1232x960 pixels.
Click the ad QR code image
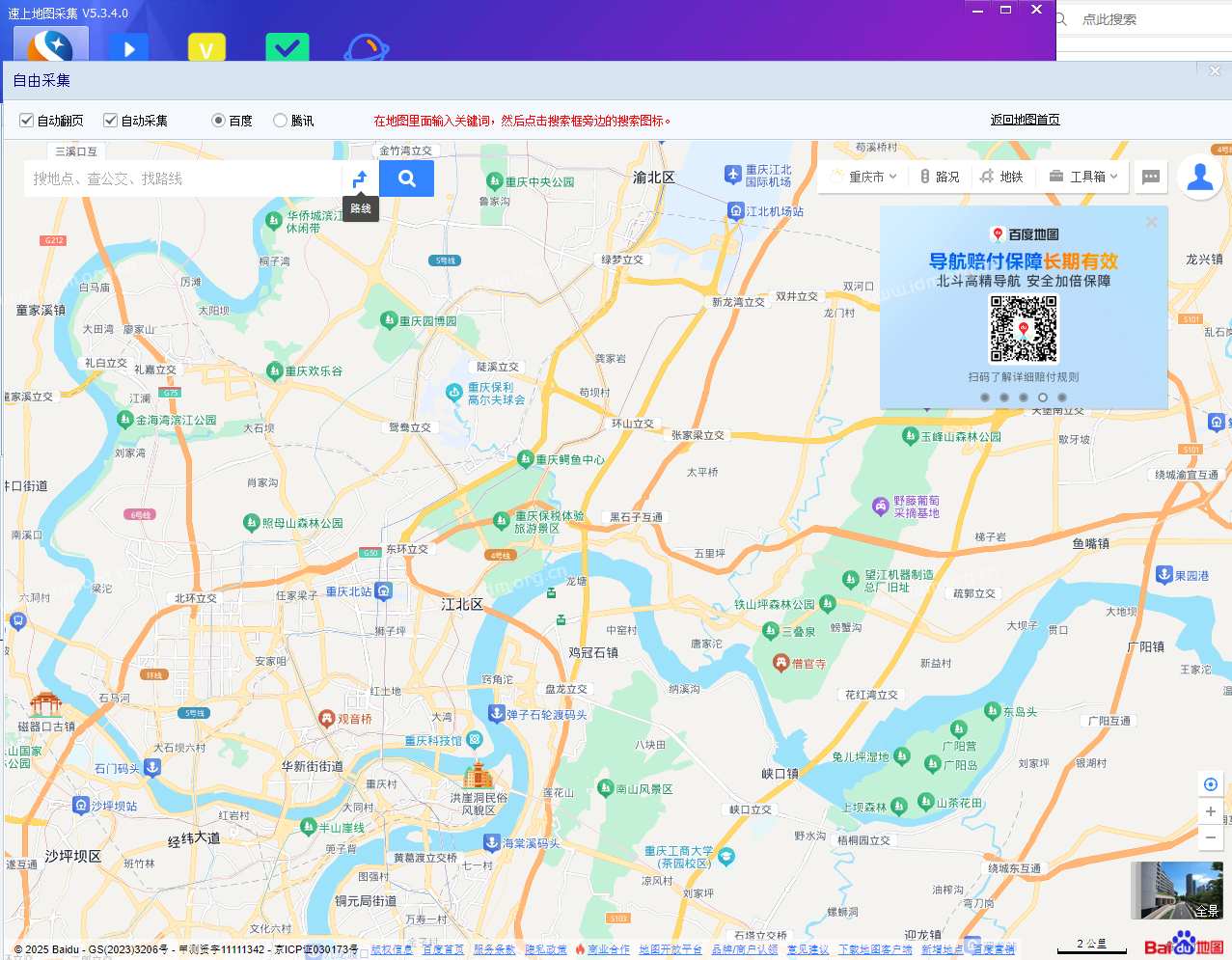[1024, 329]
